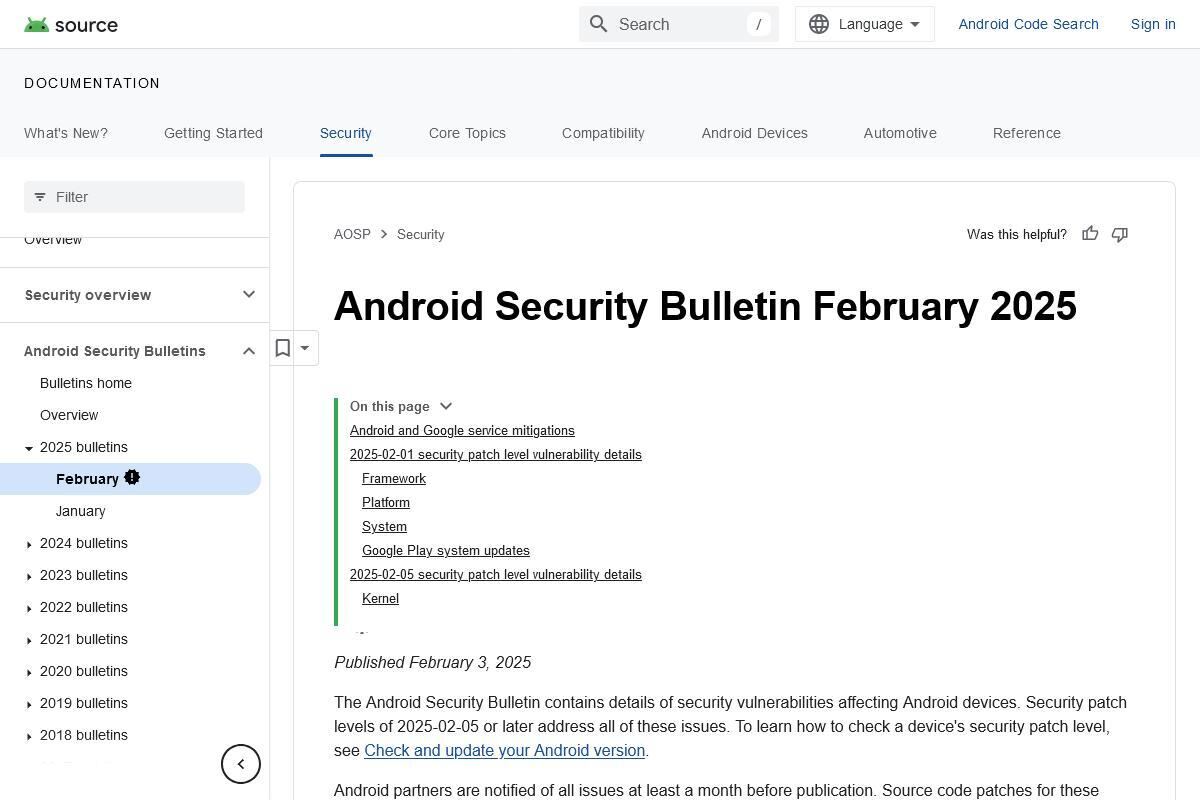Collapse the 2025 bulletins tree node
The image size is (1200, 800).
click(29, 448)
